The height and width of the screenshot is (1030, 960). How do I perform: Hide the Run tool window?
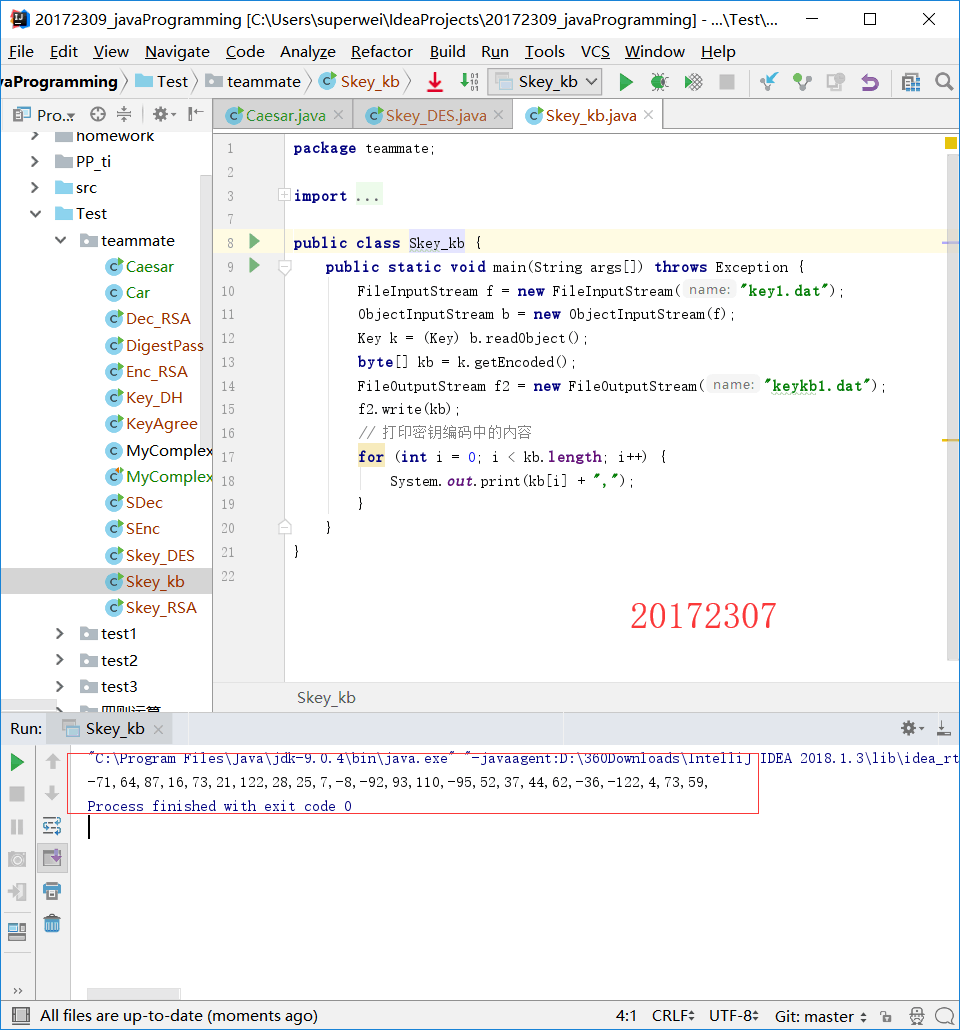[x=944, y=728]
